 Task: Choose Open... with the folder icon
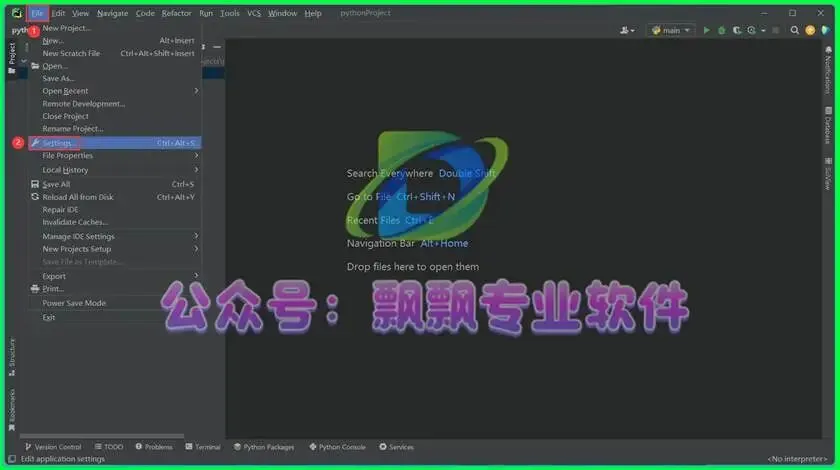(115, 66)
